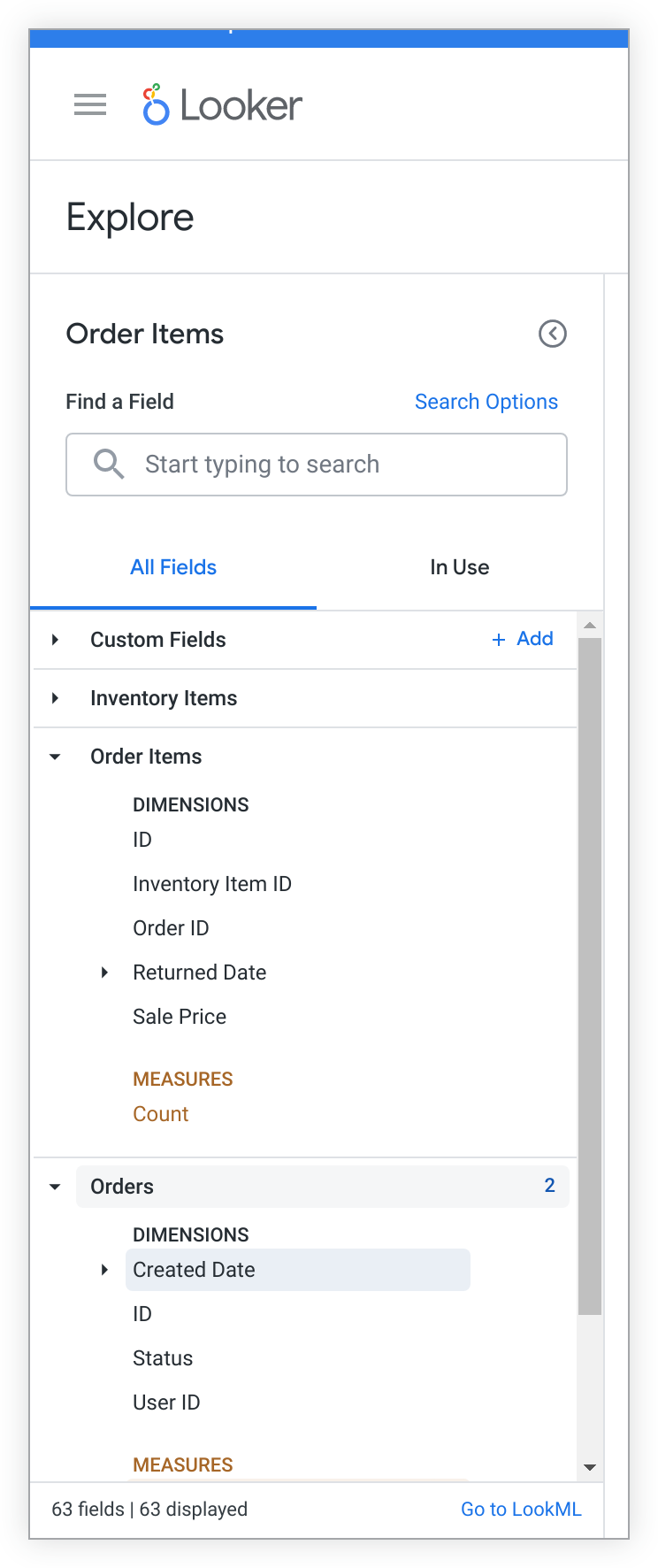Screen dimensions: 658x1568
Task: Collapse the Order Items view
Action: point(55,757)
